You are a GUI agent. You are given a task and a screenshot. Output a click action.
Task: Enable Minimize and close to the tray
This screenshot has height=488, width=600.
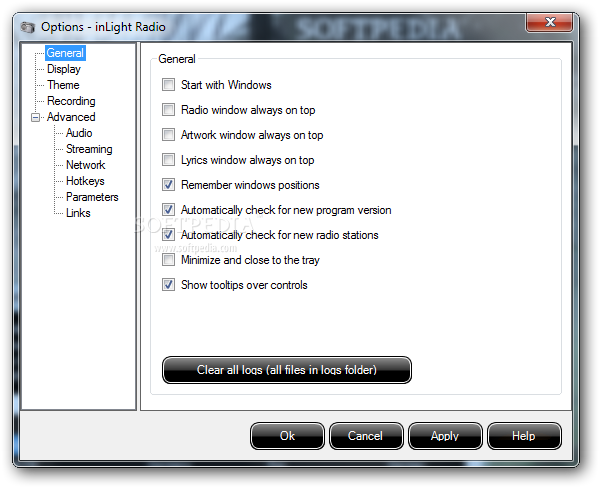pos(168,260)
